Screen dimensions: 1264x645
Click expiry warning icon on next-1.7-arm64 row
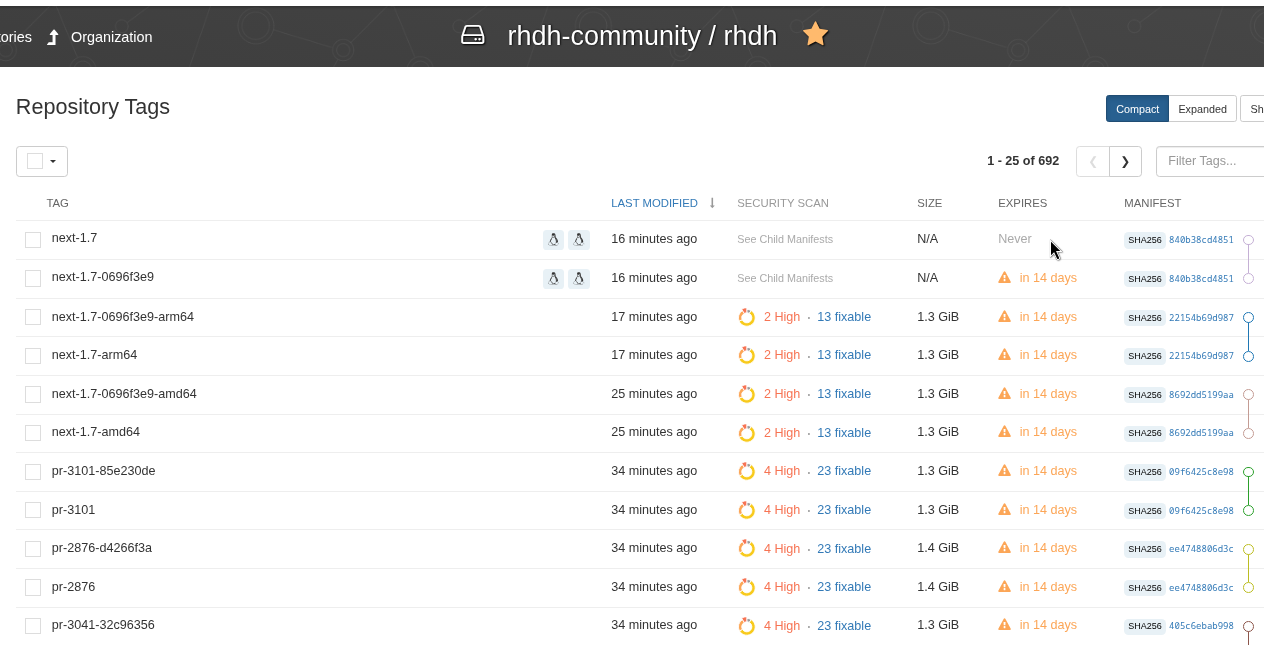click(1005, 355)
